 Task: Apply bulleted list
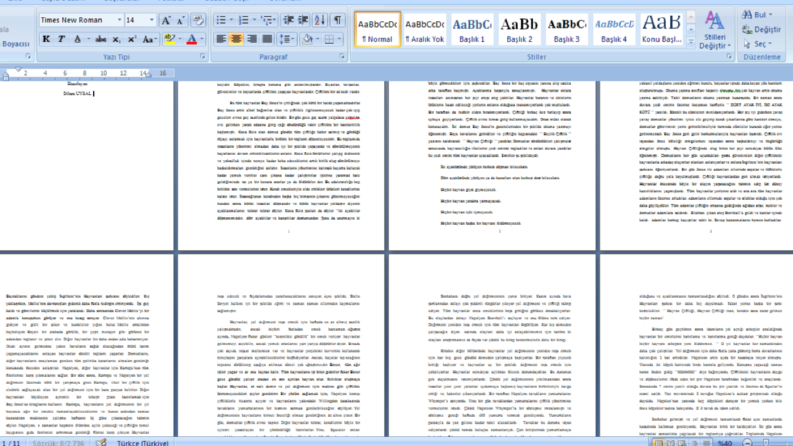221,20
